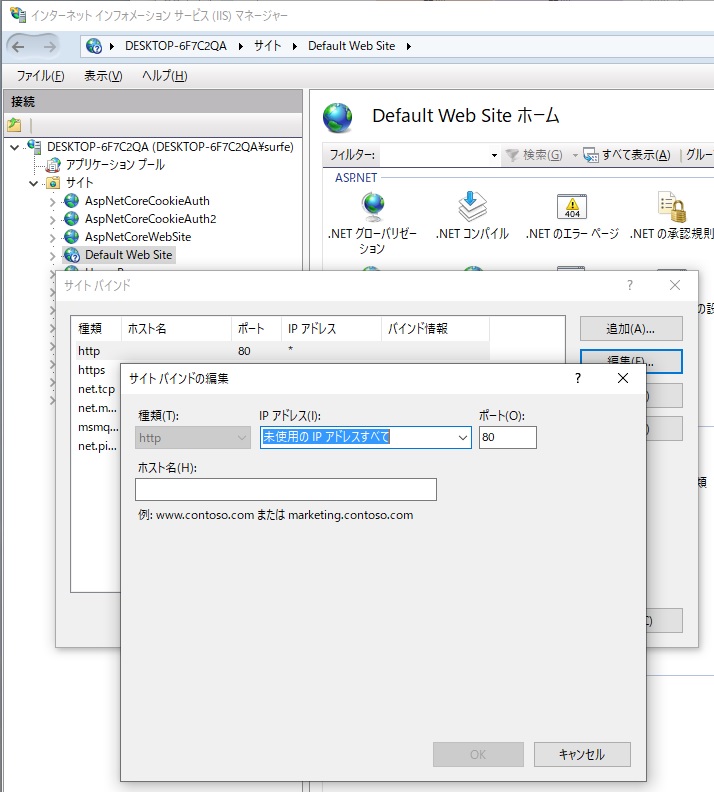Viewport: 714px width, 792px height.
Task: Collapse the サイト tree node
Action: pos(33,183)
